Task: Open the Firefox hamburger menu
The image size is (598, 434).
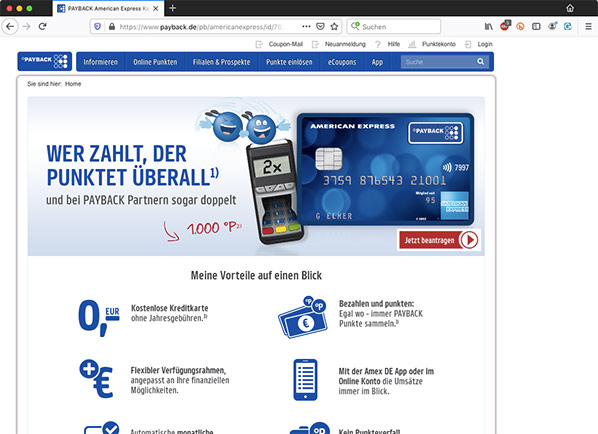Action: [x=588, y=26]
